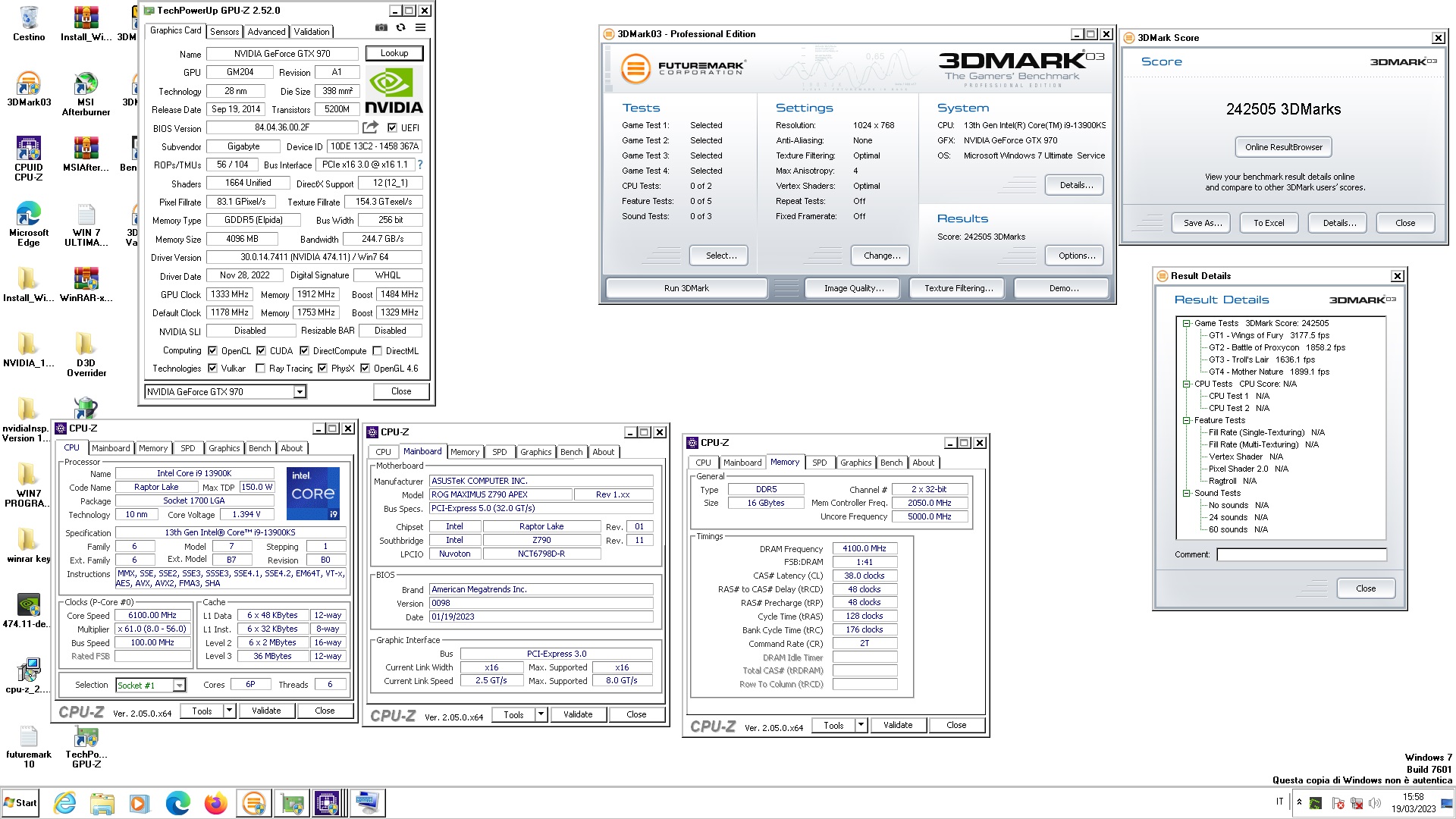This screenshot has height=819, width=1456.
Task: Open GPU-Z hamburger menu icon
Action: (420, 28)
